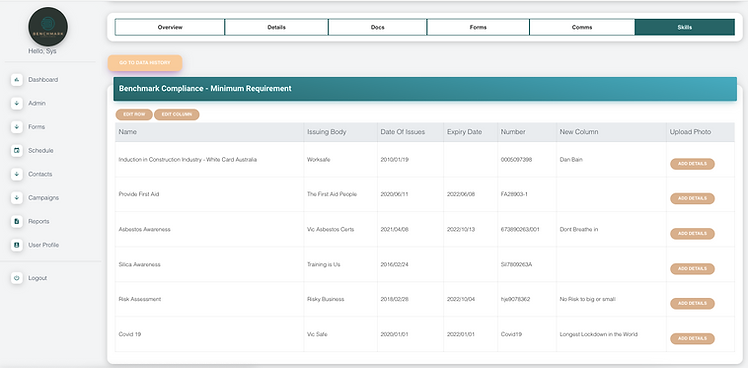Add details for White Card Australia row

[692, 164]
